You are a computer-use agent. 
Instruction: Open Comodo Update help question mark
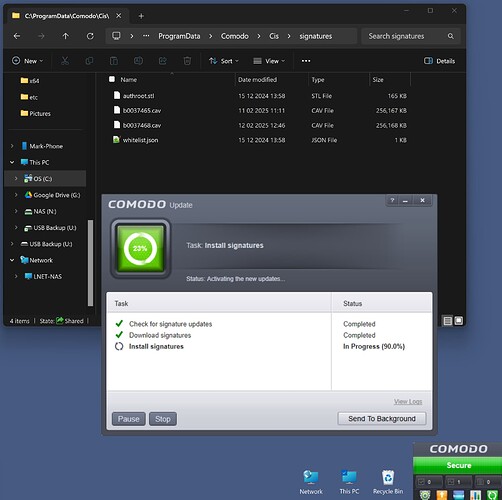(392, 200)
